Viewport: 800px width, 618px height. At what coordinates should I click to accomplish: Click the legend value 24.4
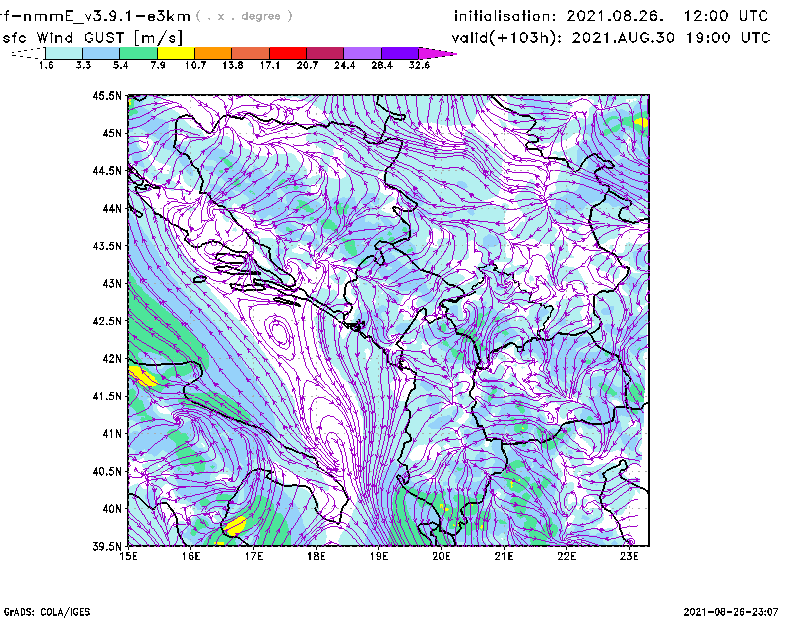pyautogui.click(x=344, y=65)
